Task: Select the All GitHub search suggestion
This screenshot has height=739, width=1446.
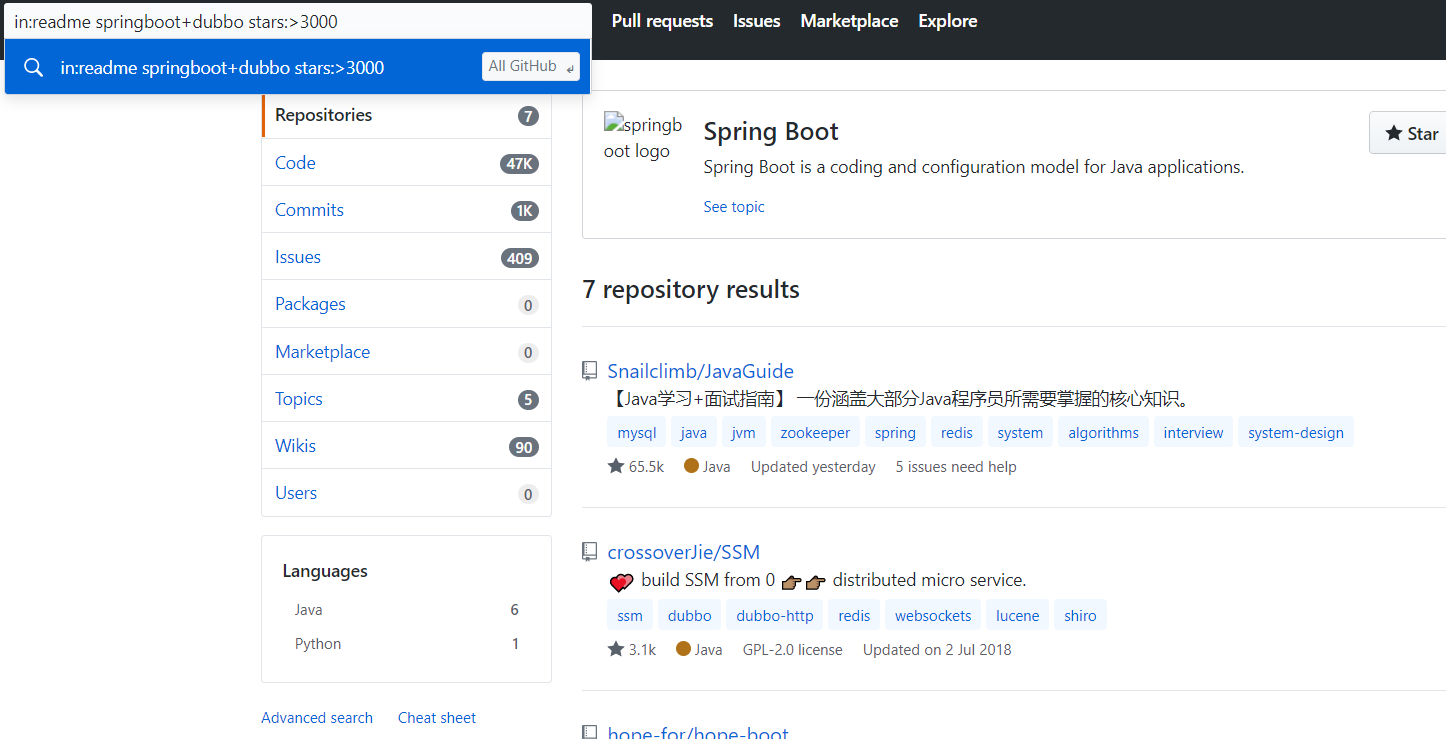Action: 297,67
